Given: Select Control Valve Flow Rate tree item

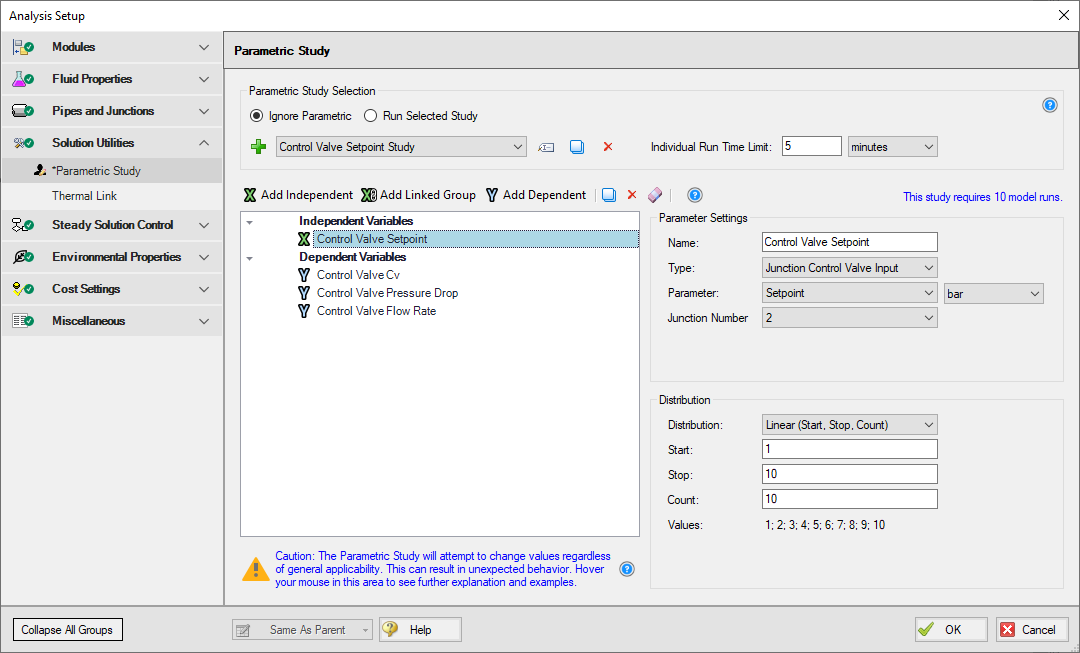Looking at the screenshot, I should point(376,311).
